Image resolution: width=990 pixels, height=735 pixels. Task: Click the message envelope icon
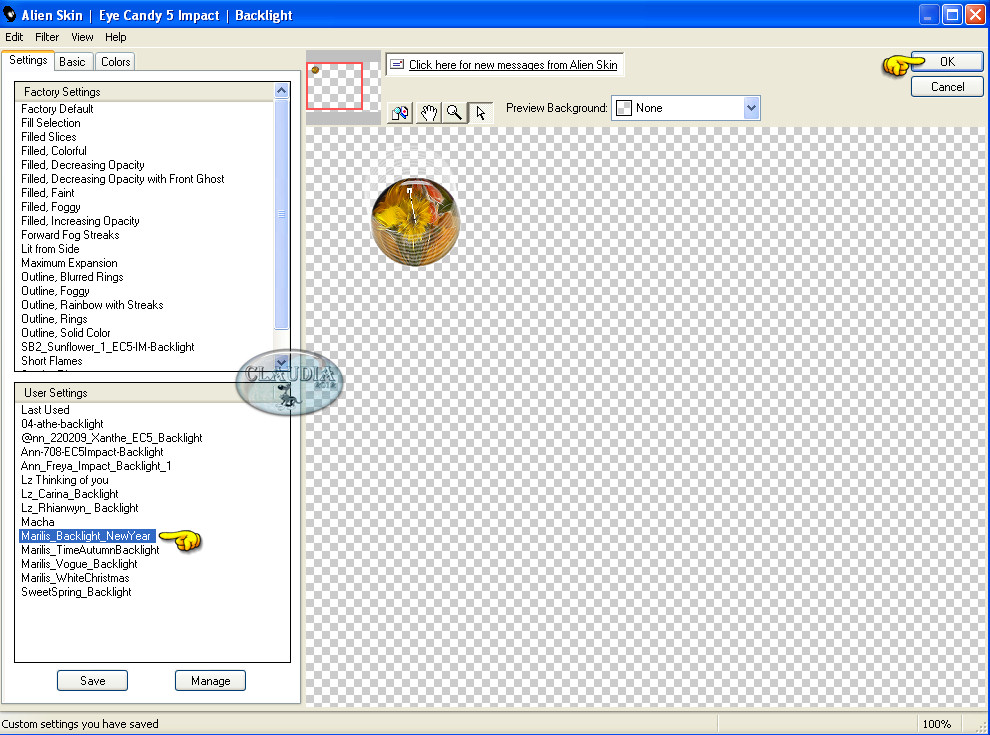click(397, 64)
